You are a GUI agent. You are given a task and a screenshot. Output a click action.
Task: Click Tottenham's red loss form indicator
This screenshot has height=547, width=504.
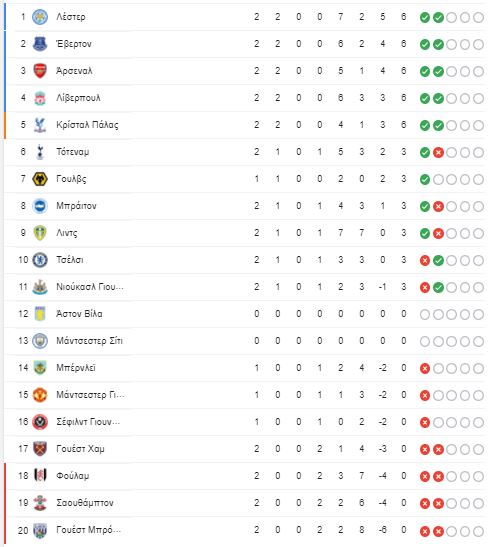438,152
